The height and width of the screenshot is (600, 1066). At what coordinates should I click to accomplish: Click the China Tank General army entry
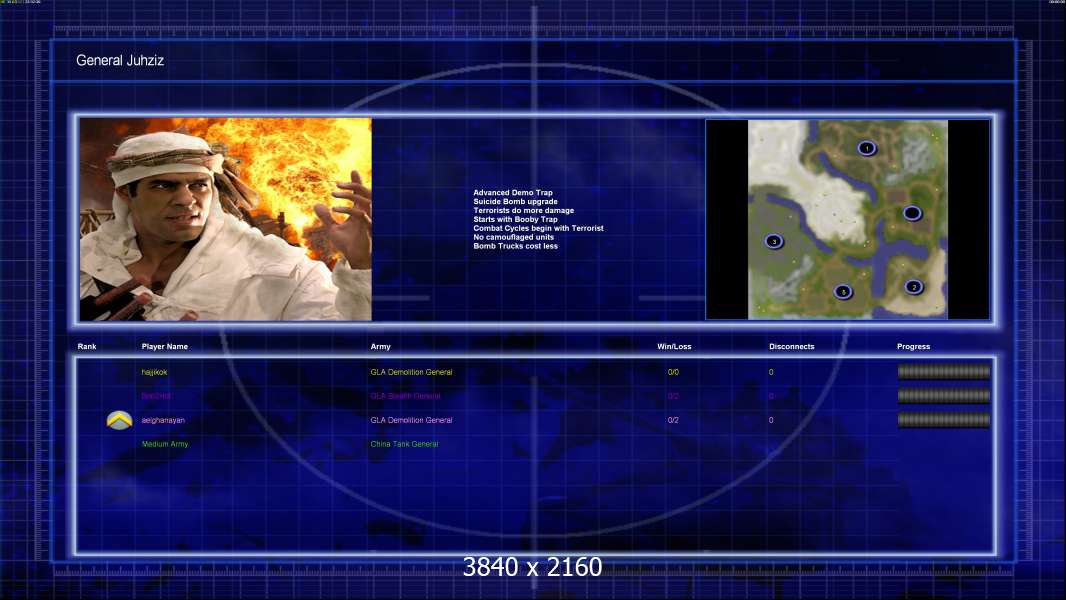tap(404, 444)
